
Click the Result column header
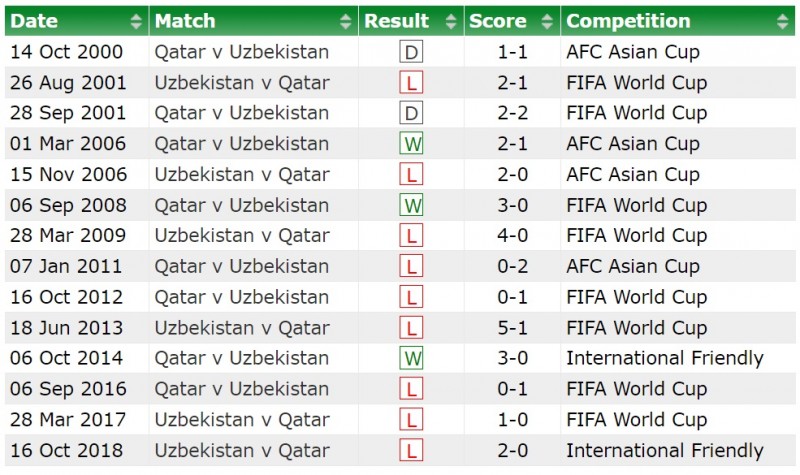pos(396,21)
